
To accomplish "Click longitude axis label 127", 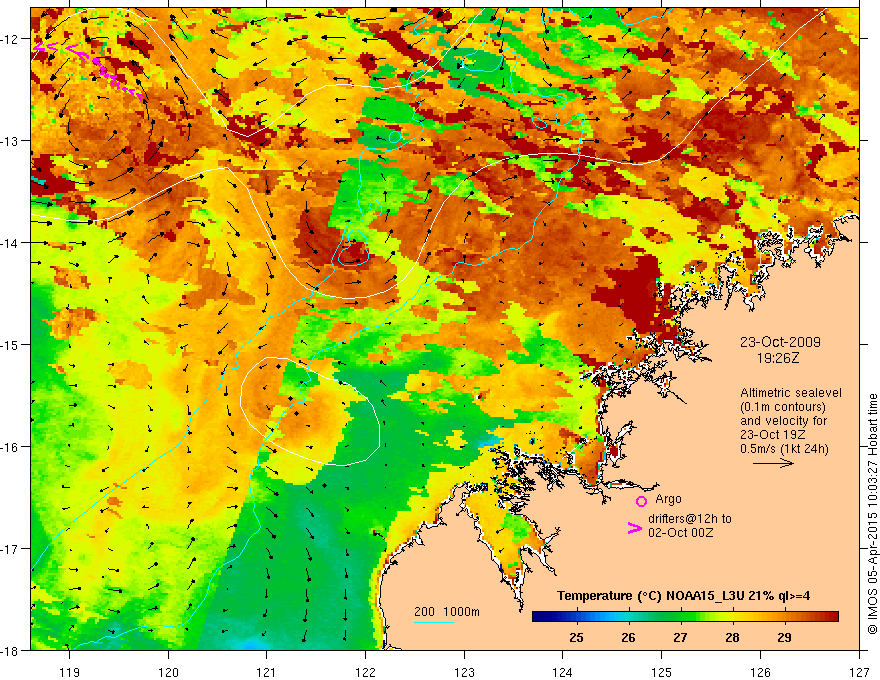I will [x=859, y=672].
